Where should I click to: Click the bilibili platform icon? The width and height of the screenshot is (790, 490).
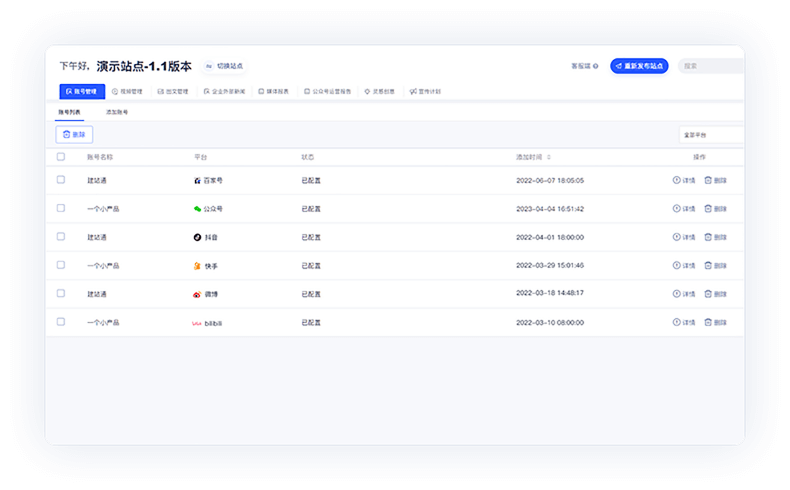point(196,323)
